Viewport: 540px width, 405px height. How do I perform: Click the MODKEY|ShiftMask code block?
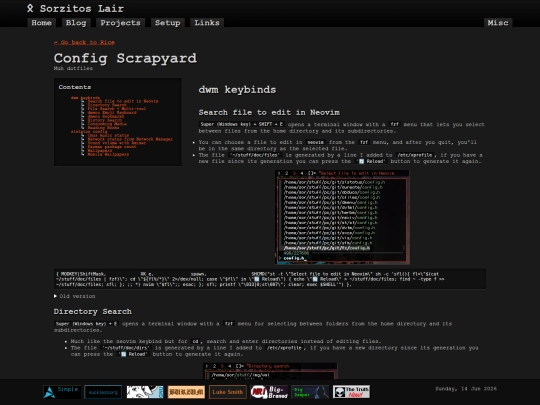[x=270, y=279]
